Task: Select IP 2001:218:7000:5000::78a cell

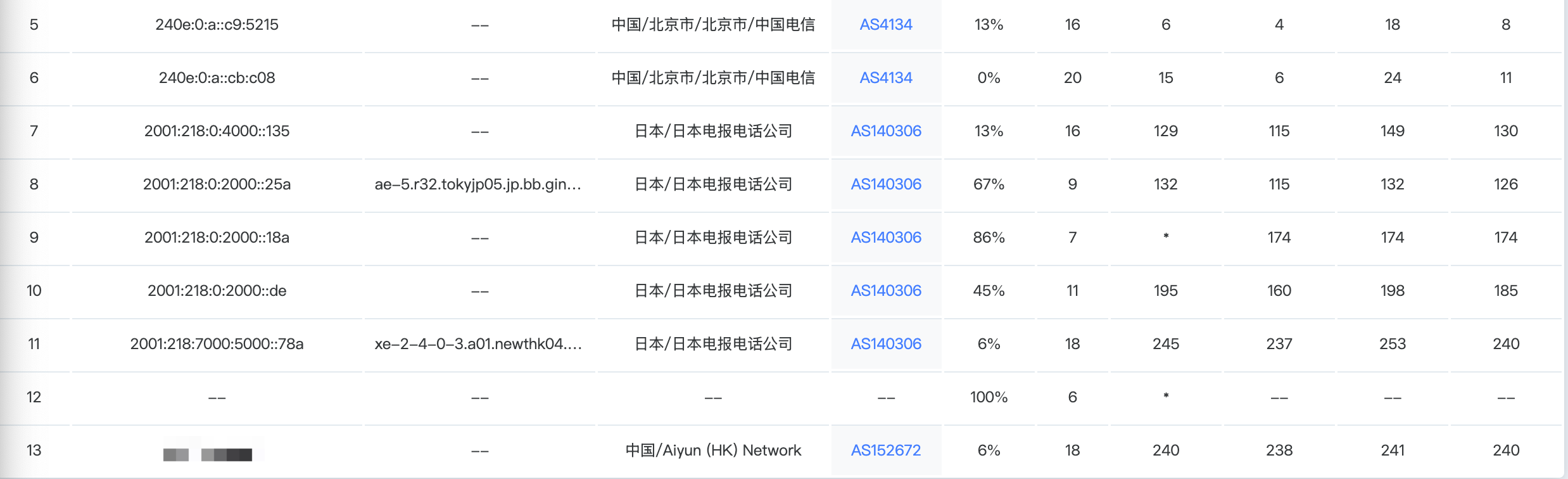Action: click(217, 344)
